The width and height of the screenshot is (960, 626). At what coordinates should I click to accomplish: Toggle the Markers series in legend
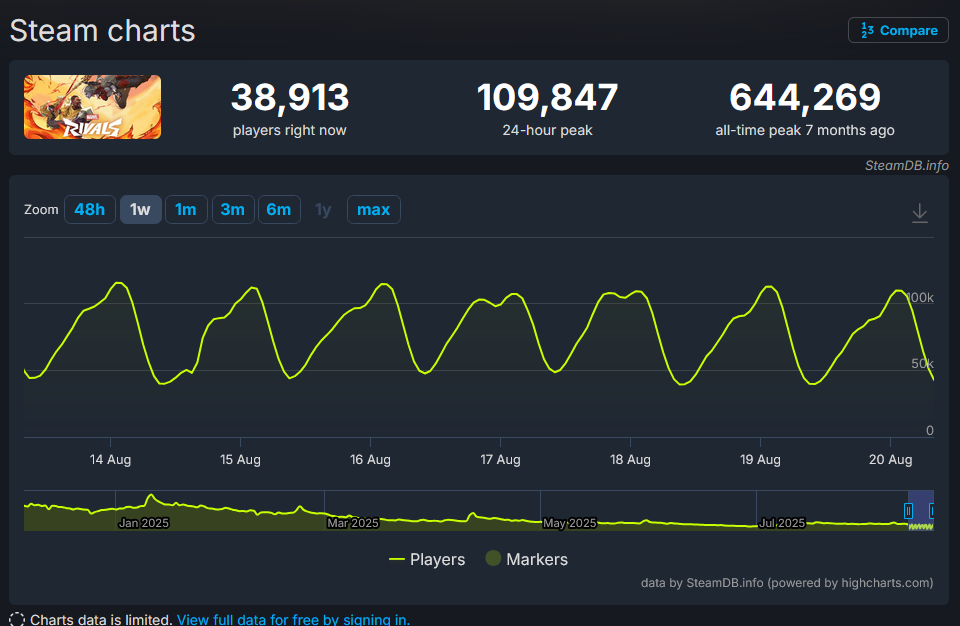(x=527, y=559)
